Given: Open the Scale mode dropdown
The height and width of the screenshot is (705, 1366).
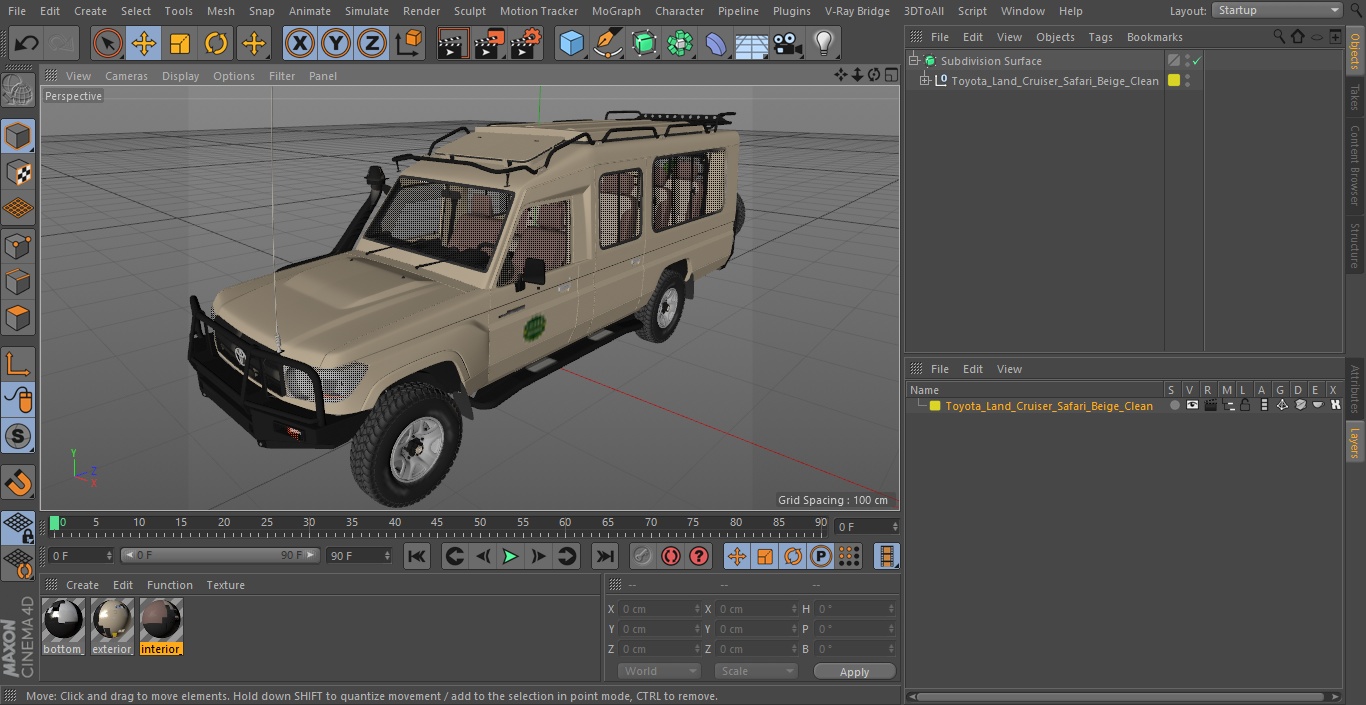Looking at the screenshot, I should pos(756,671).
